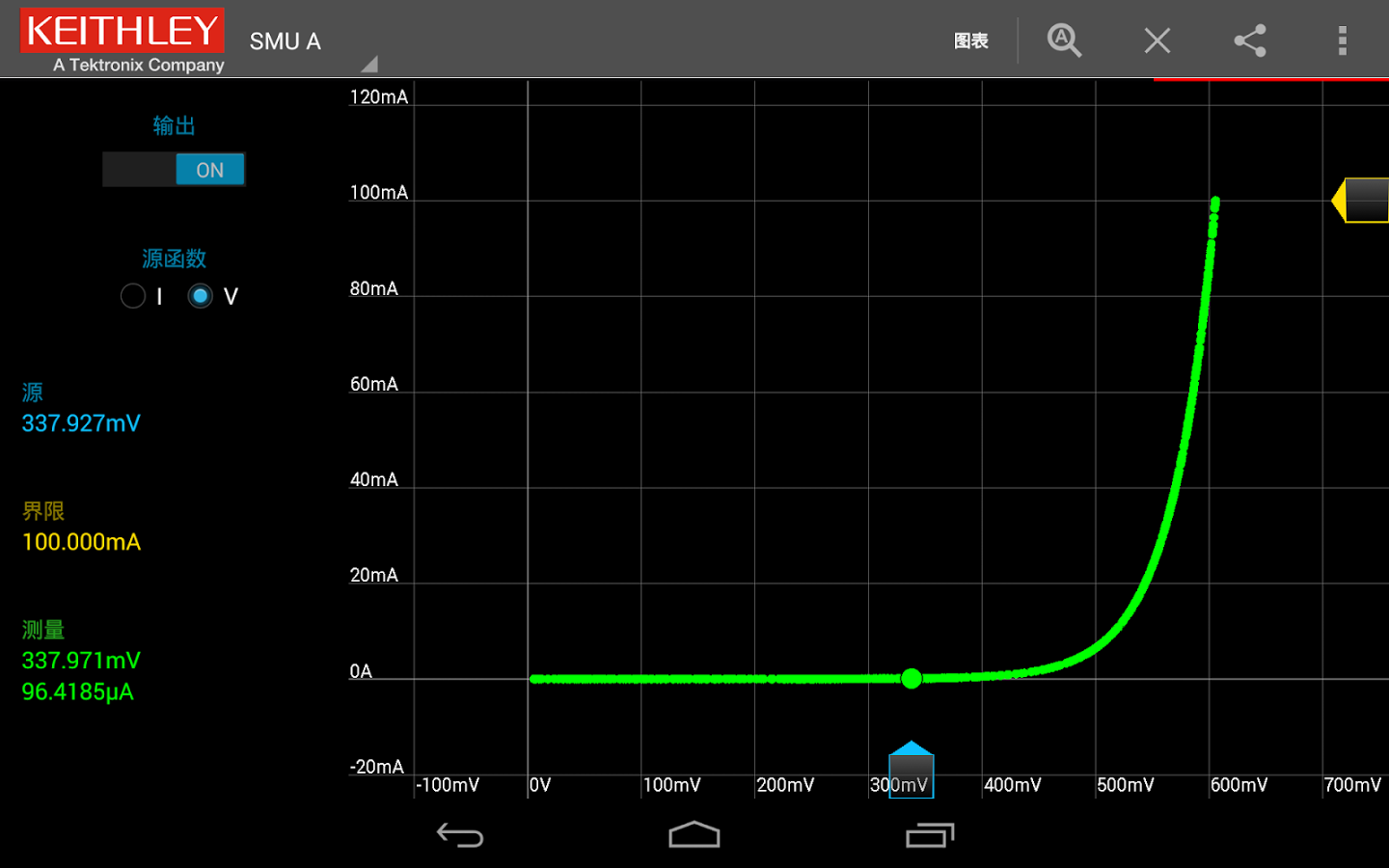Tap the 600mV x-axis label
Screen dimensions: 1389x868
[x=1239, y=785]
